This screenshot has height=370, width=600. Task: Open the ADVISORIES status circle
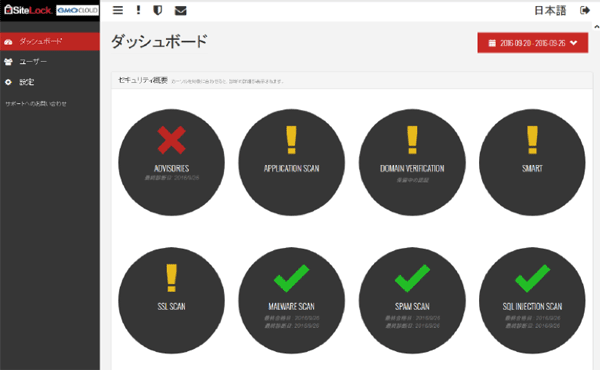coord(171,162)
